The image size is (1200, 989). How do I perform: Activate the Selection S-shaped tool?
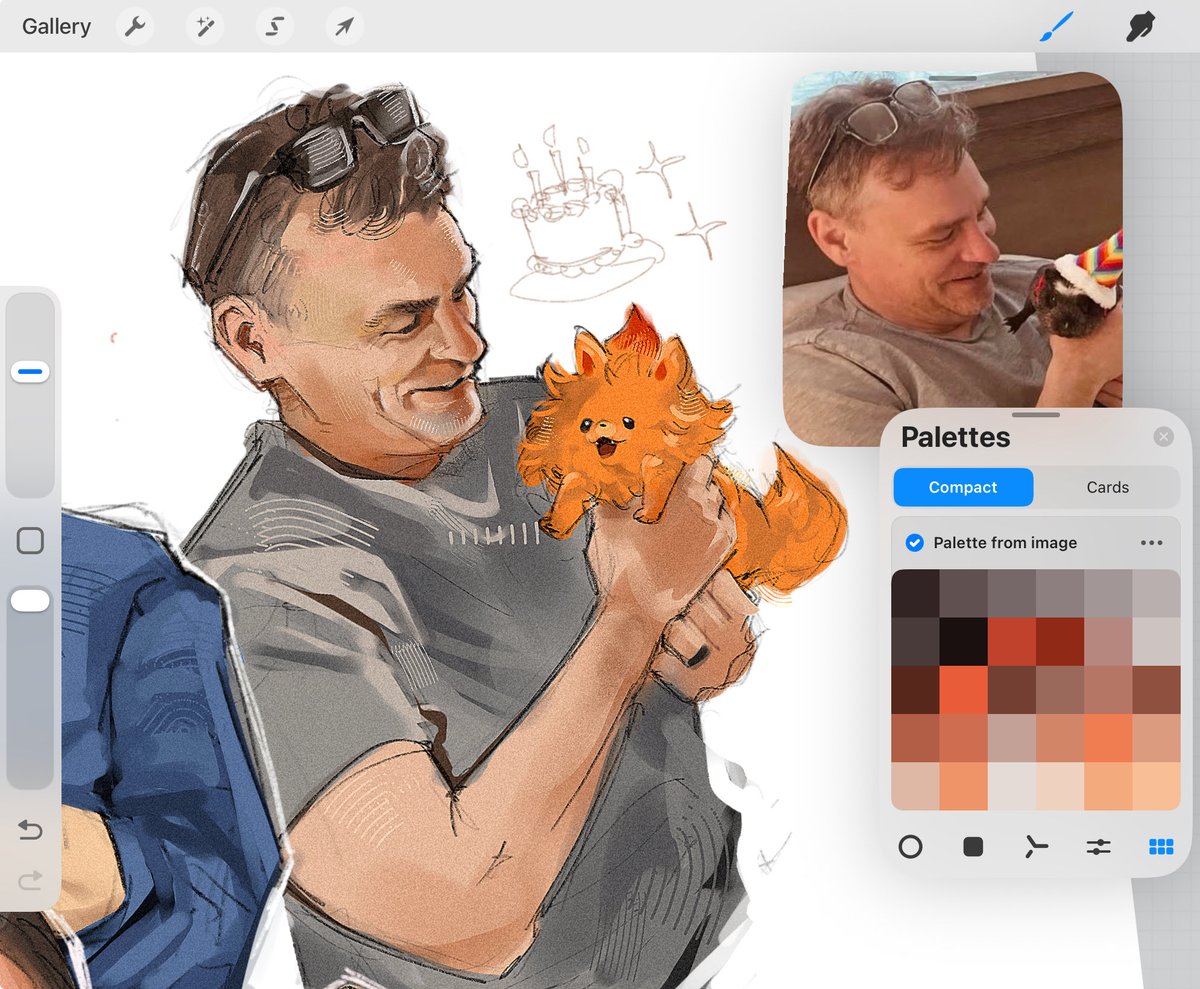(275, 27)
